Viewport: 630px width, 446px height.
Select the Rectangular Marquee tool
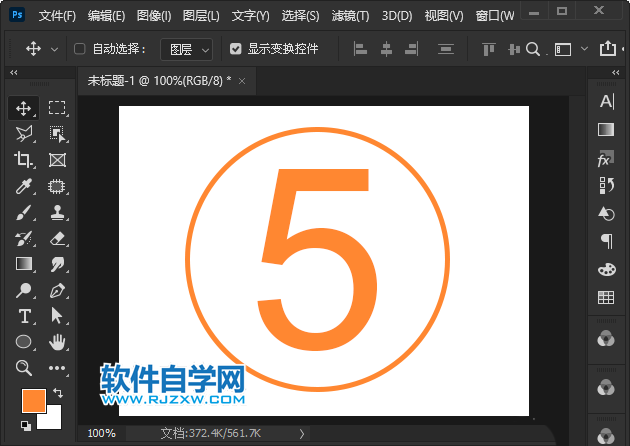57,108
